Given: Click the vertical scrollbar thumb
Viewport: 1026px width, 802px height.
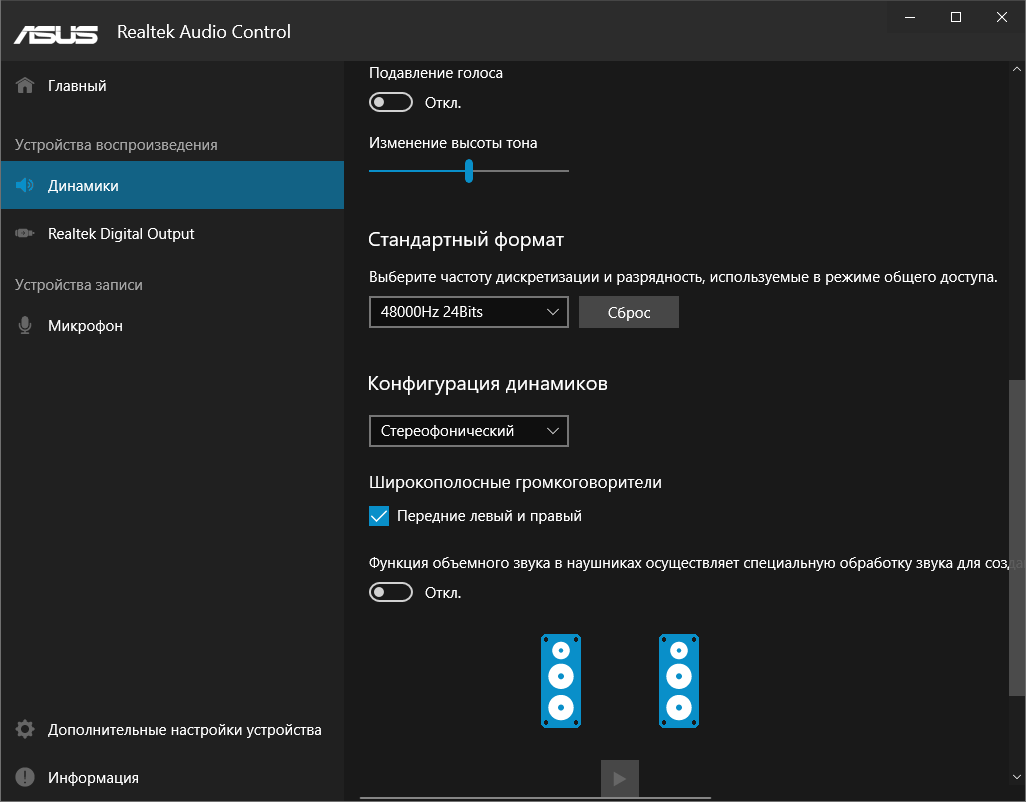Looking at the screenshot, I should click(x=1016, y=536).
